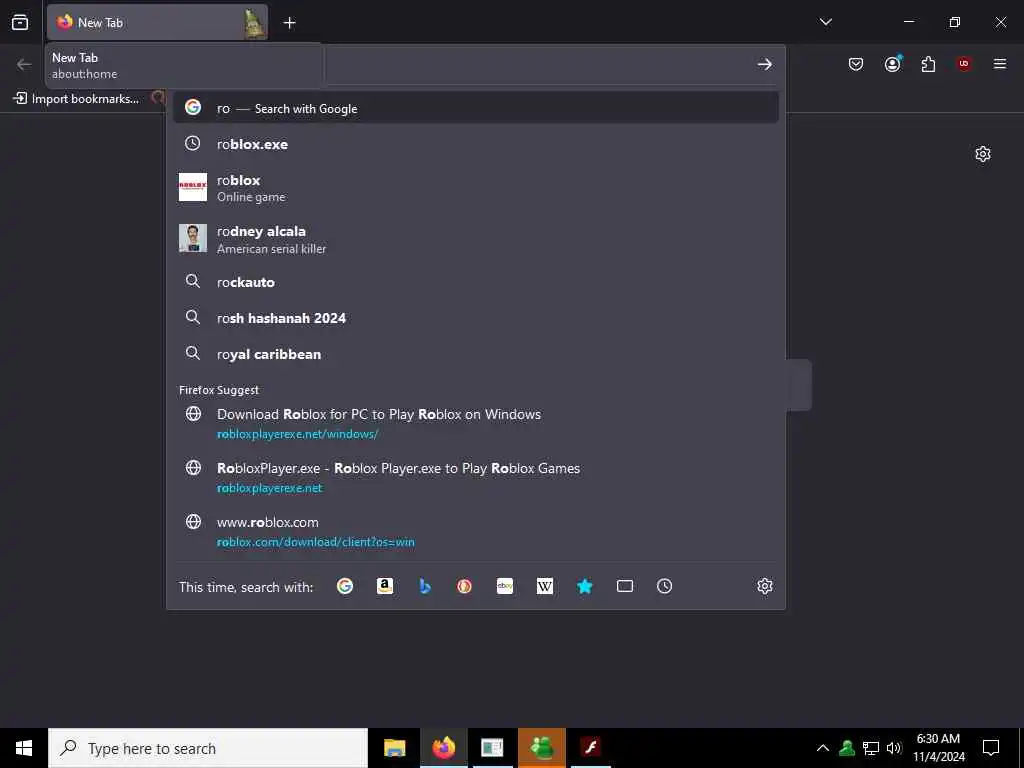Open the volume control in system tray

894,748
